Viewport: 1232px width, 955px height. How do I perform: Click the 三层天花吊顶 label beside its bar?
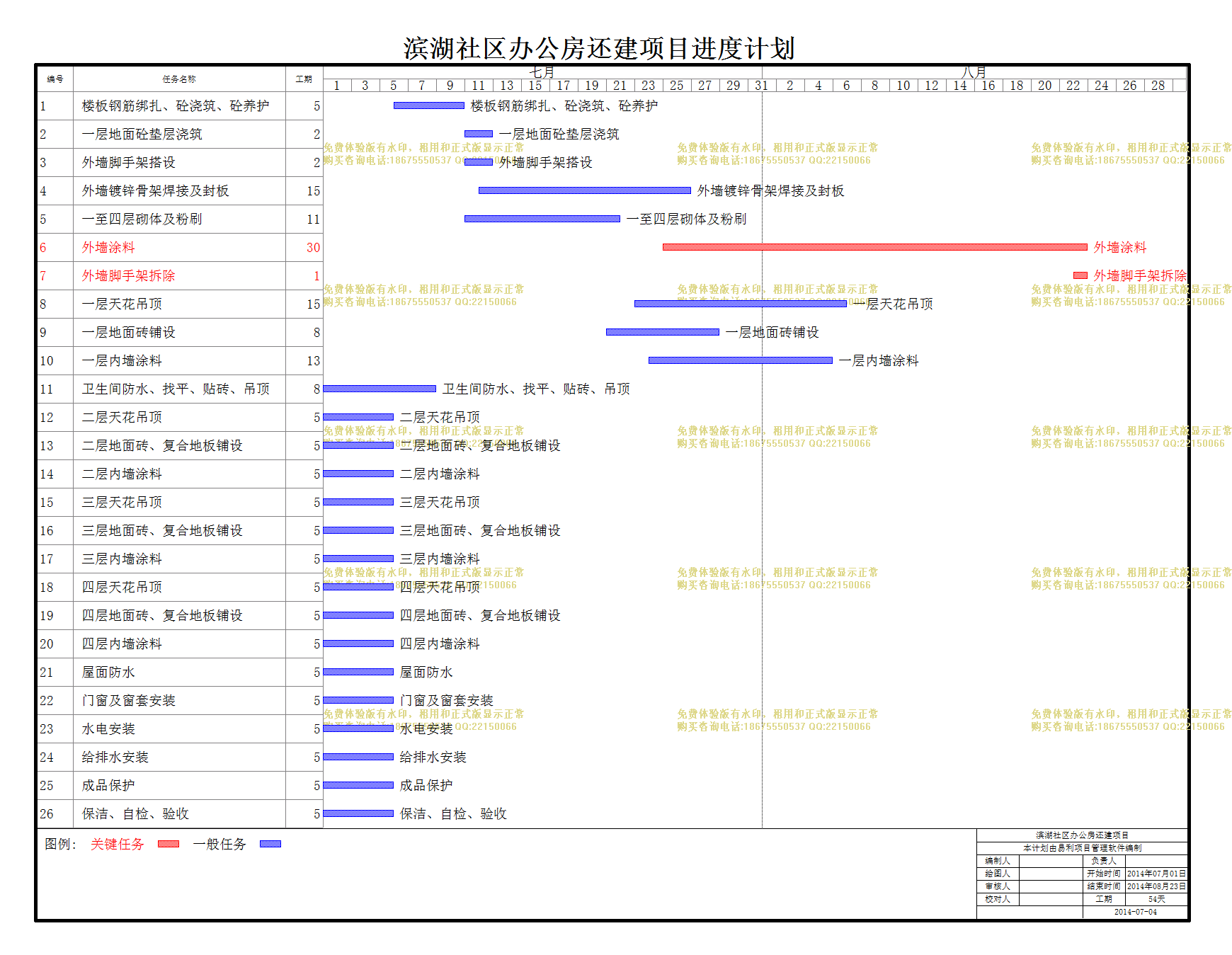click(x=440, y=502)
